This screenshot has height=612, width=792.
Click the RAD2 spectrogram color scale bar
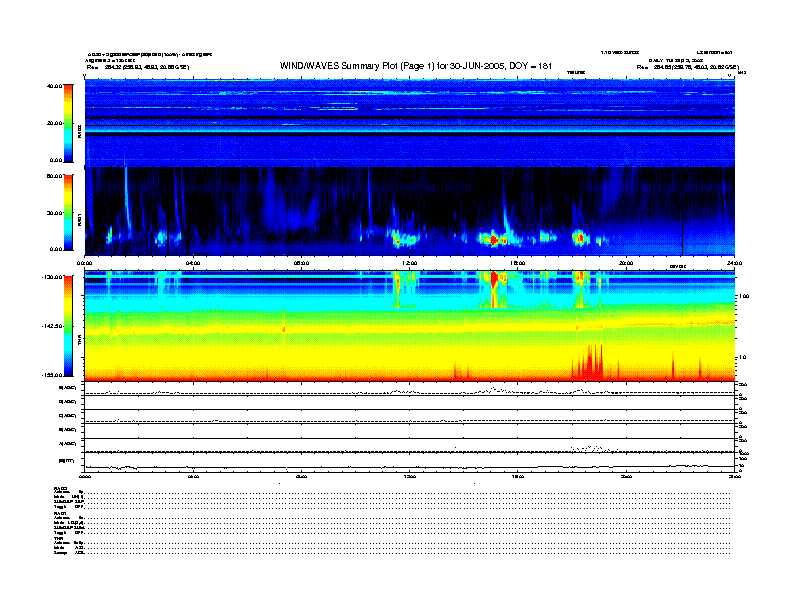point(68,123)
